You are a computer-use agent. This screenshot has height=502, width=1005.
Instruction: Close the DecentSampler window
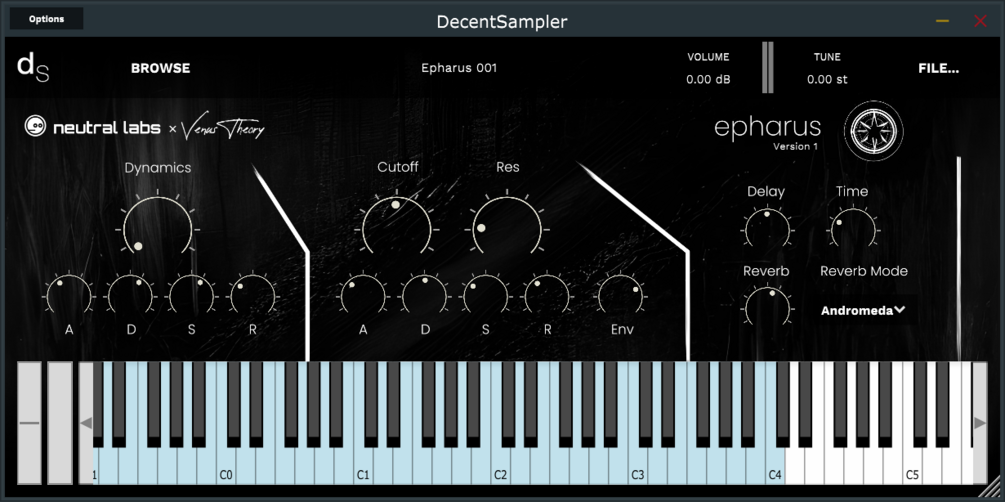click(981, 21)
